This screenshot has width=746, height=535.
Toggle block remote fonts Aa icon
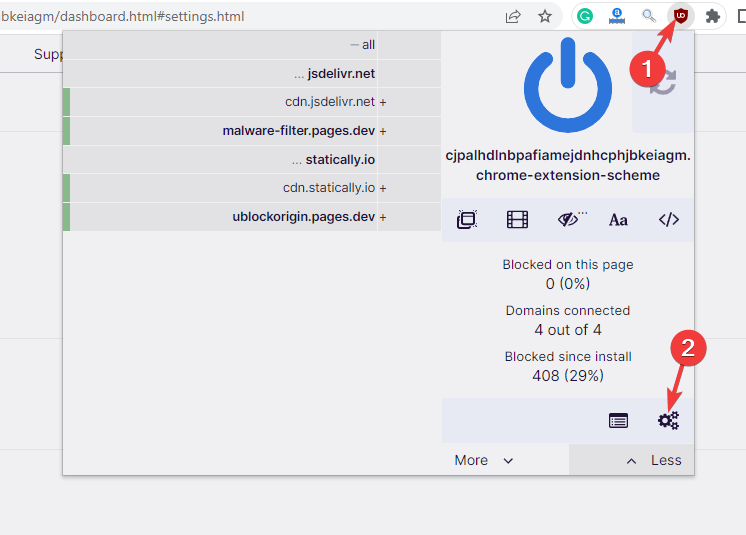coord(618,220)
